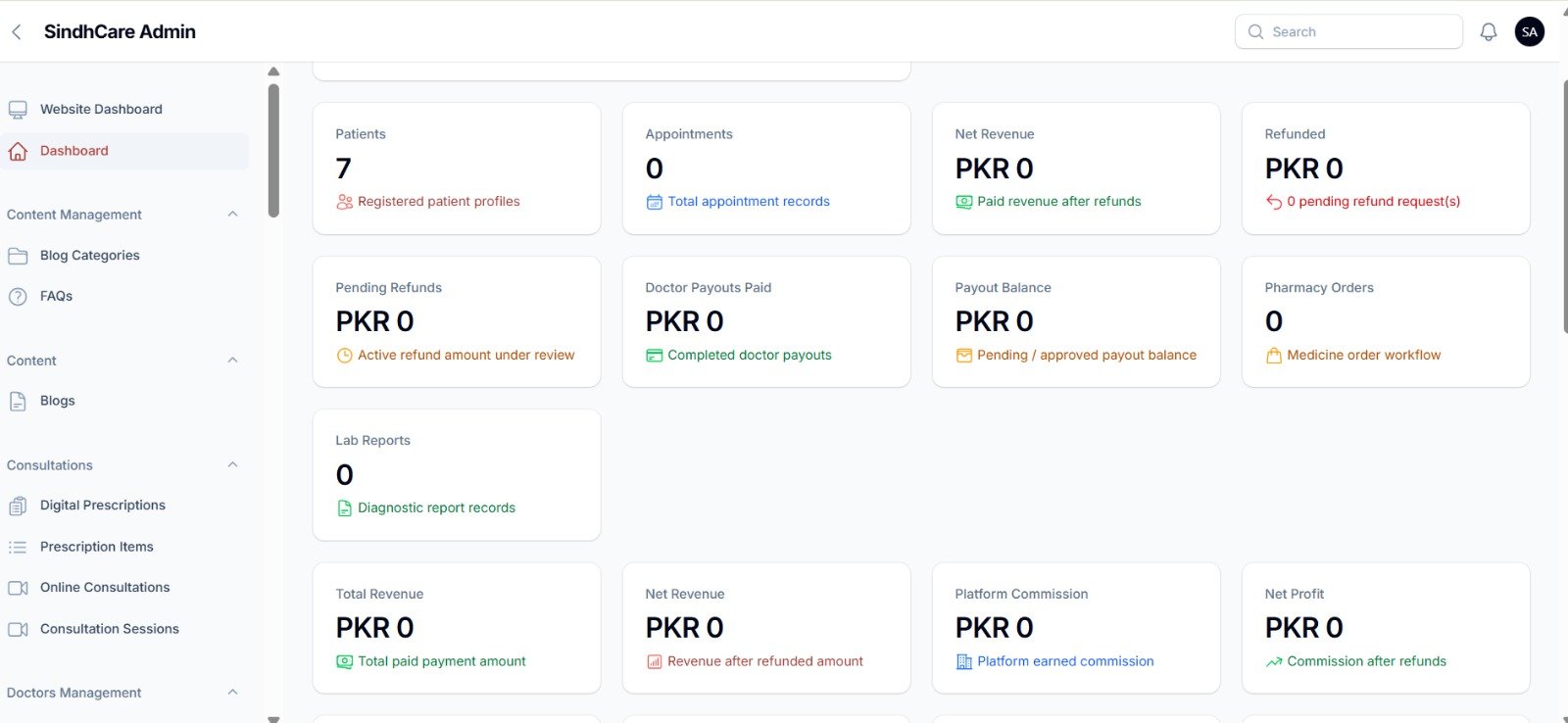Click the question mark icon for FAQs
The height and width of the screenshot is (723, 1568).
point(18,296)
